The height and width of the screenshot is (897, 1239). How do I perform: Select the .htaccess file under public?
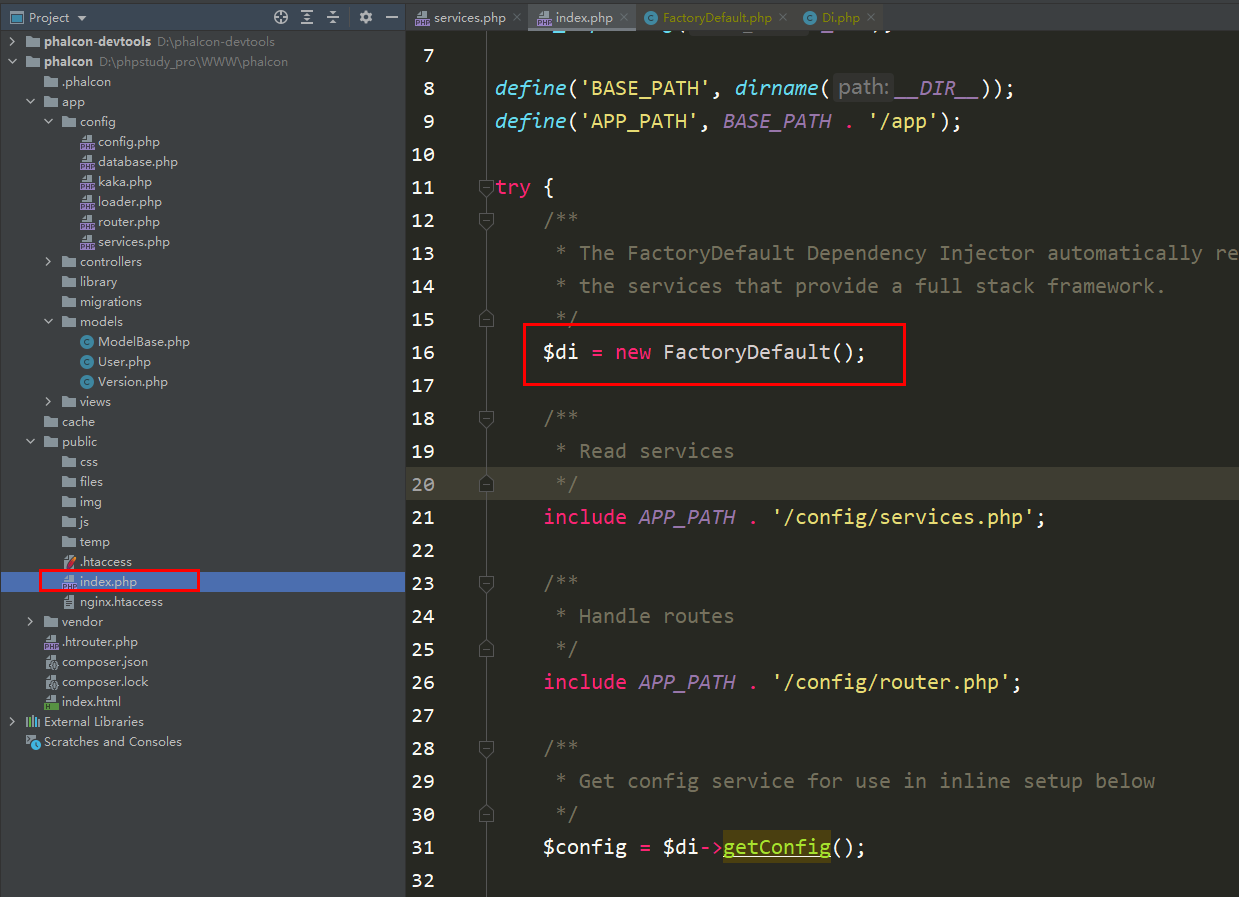105,562
